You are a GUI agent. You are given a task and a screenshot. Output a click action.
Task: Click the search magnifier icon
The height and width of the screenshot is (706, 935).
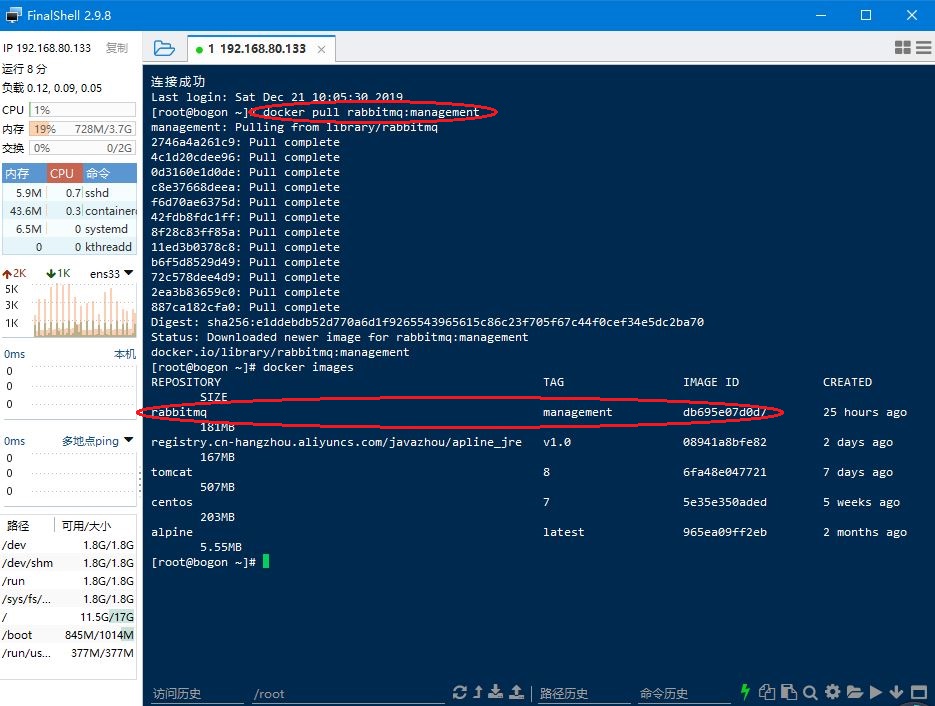(x=810, y=692)
